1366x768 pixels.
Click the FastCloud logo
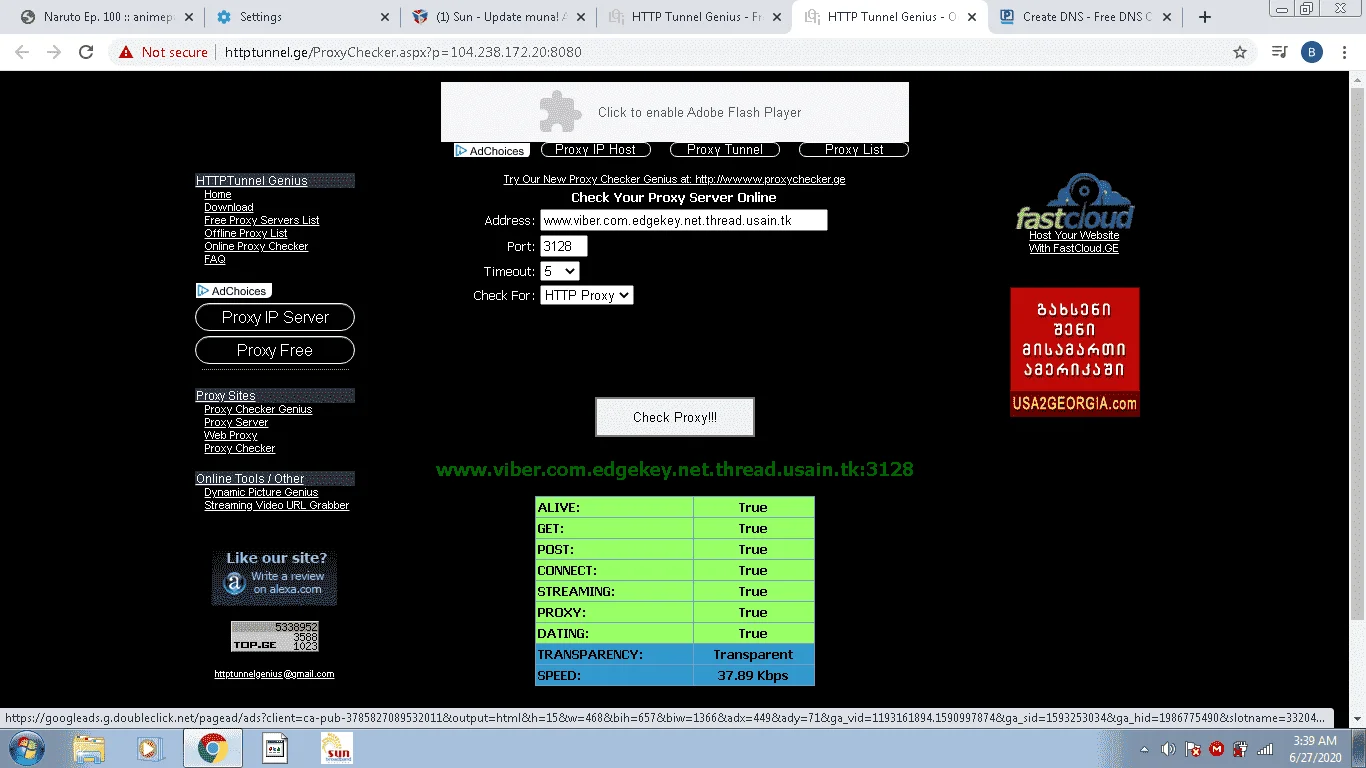click(x=1075, y=202)
